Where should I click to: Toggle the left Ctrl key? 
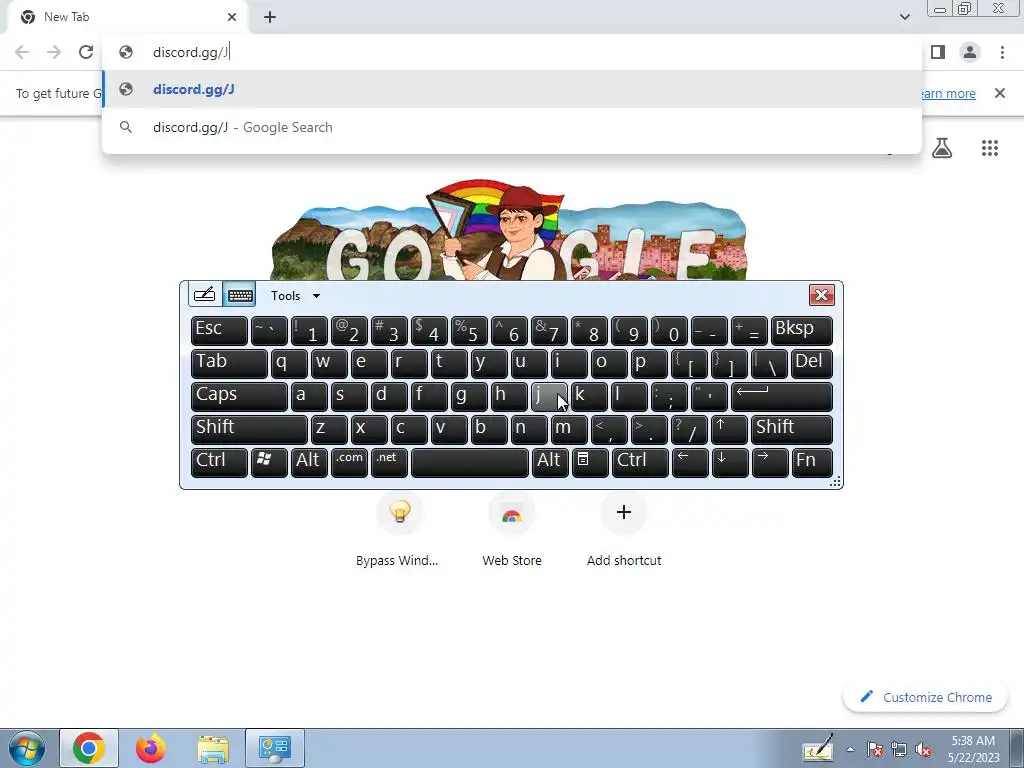pos(219,463)
